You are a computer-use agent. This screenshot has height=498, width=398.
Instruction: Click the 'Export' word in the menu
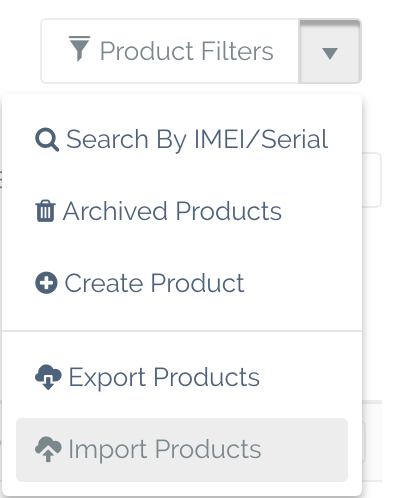(107, 378)
